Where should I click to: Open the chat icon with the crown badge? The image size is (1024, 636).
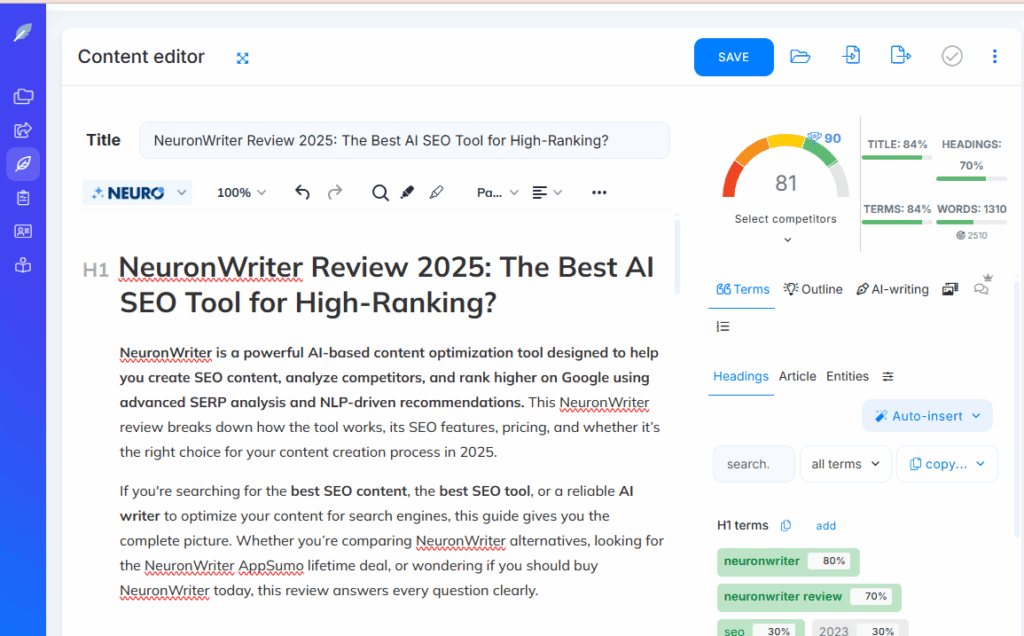981,289
